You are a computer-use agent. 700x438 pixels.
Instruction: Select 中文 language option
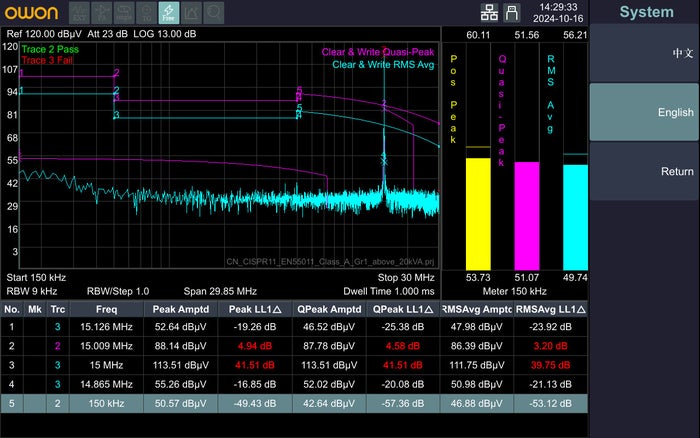click(644, 53)
